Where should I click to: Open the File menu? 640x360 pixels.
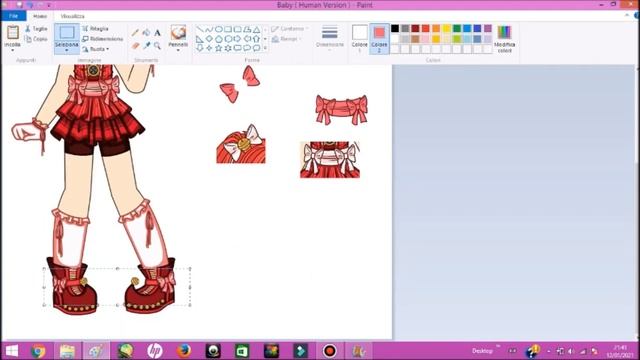click(13, 16)
